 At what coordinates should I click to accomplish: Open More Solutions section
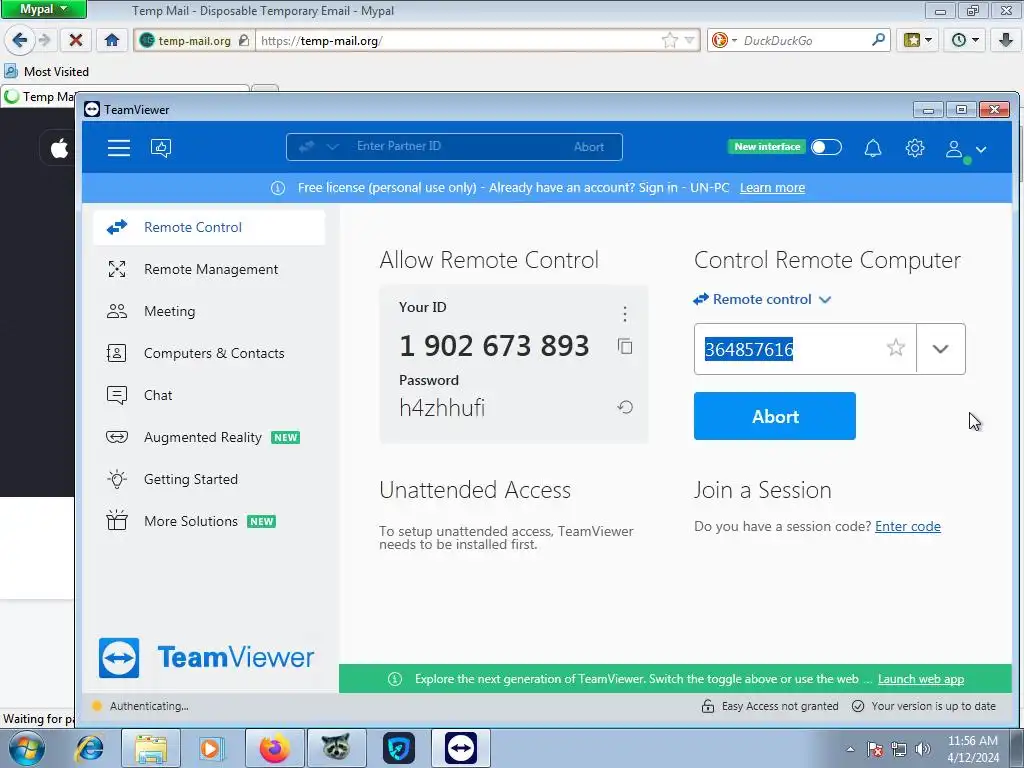pyautogui.click(x=209, y=521)
